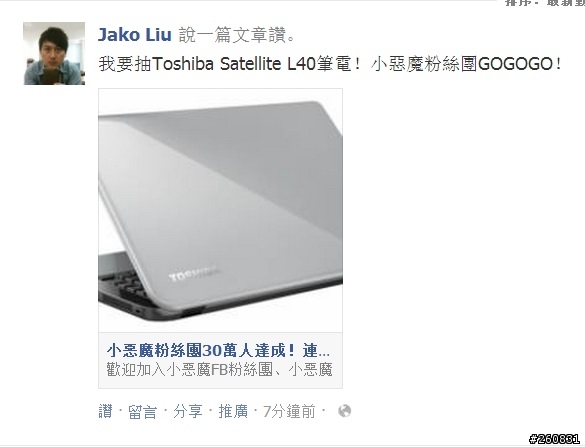
Task: Click the laptop keyboard area in preview
Action: 121,285
